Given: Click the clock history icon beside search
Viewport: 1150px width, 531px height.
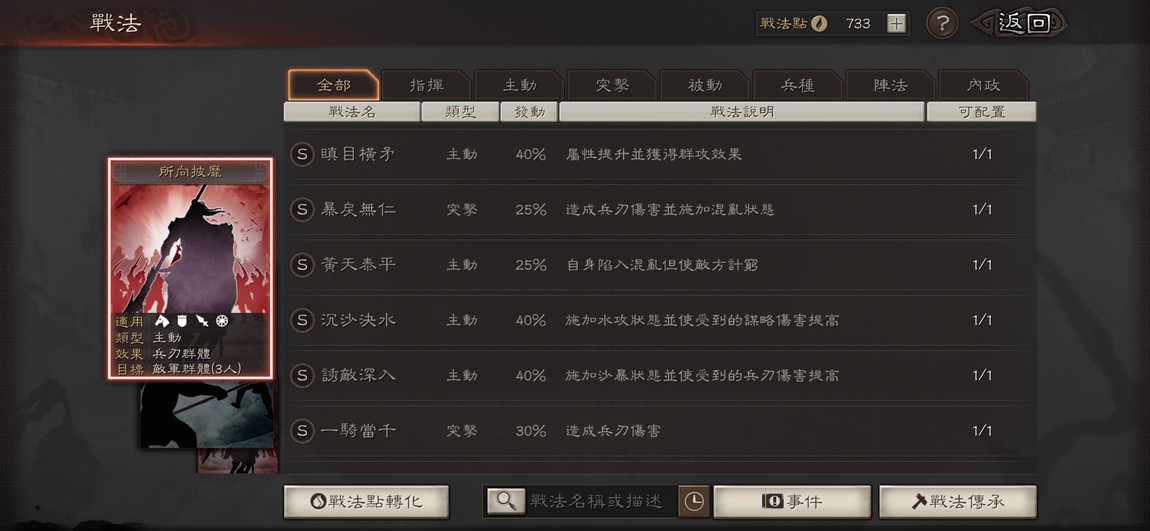Looking at the screenshot, I should [693, 501].
